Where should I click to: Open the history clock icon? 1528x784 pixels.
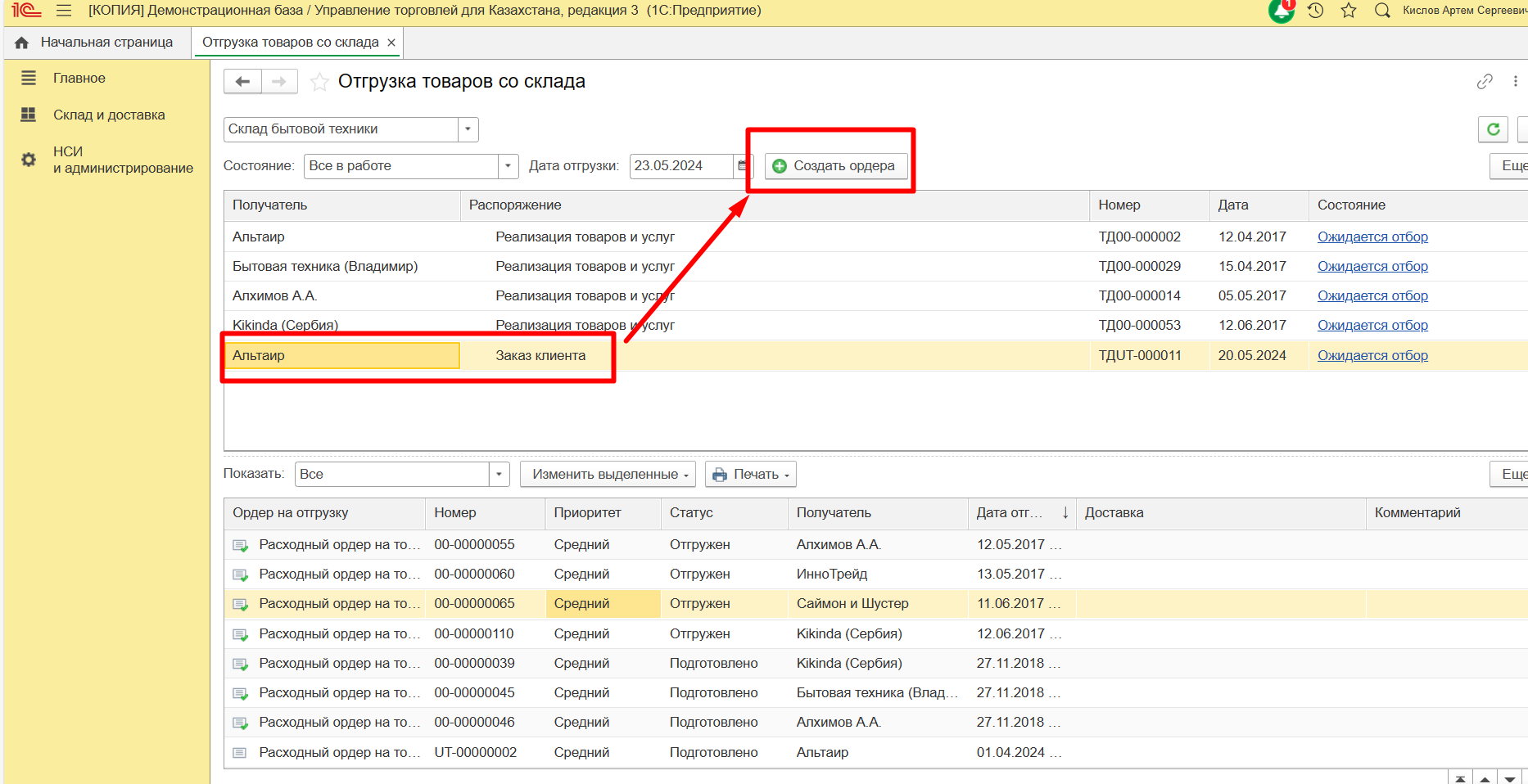1316,11
